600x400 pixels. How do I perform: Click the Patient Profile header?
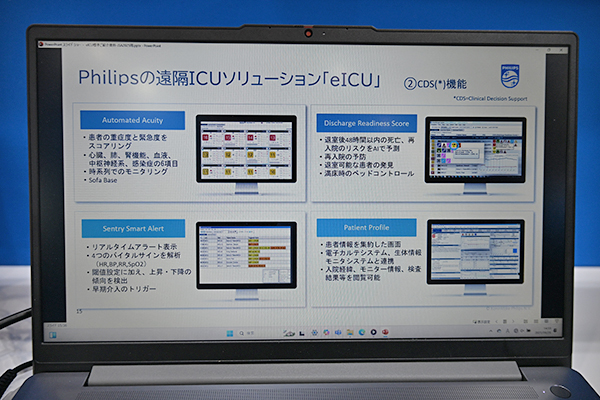tap(363, 229)
